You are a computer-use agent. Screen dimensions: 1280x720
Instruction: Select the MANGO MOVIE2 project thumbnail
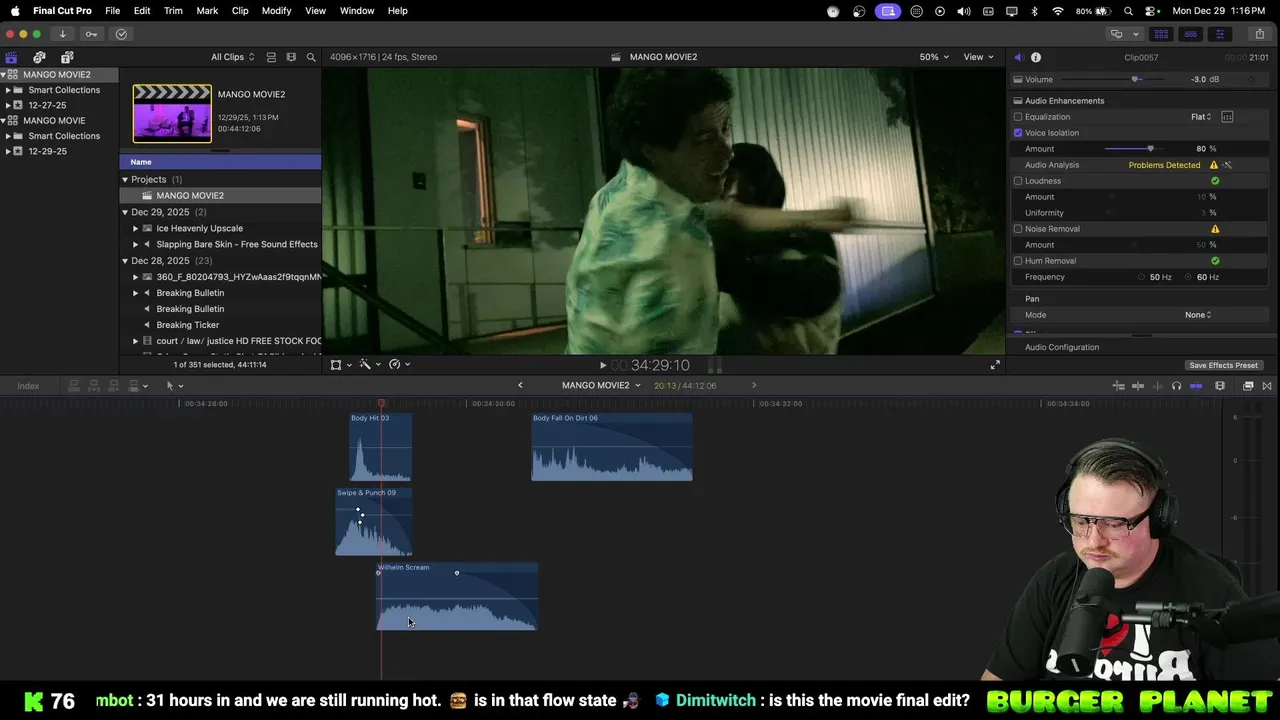click(x=172, y=114)
